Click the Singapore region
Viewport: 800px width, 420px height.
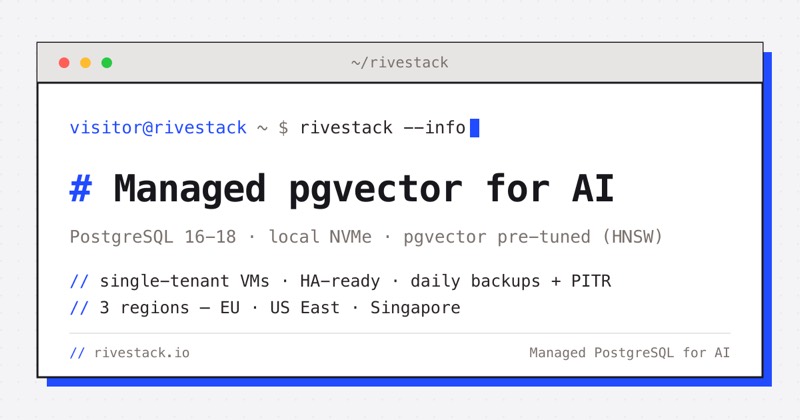tap(415, 308)
